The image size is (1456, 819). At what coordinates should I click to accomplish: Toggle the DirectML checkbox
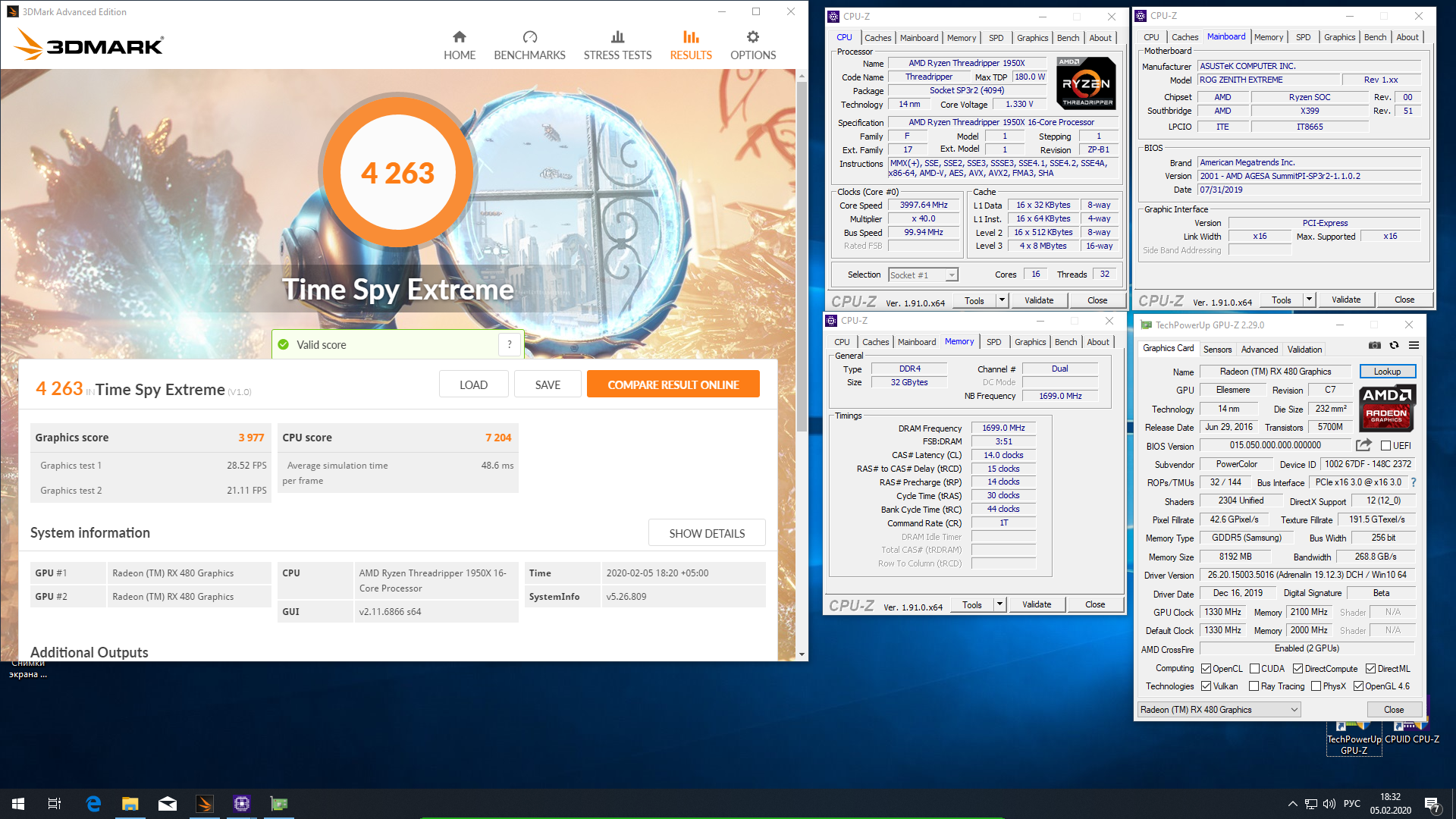[1370, 669]
